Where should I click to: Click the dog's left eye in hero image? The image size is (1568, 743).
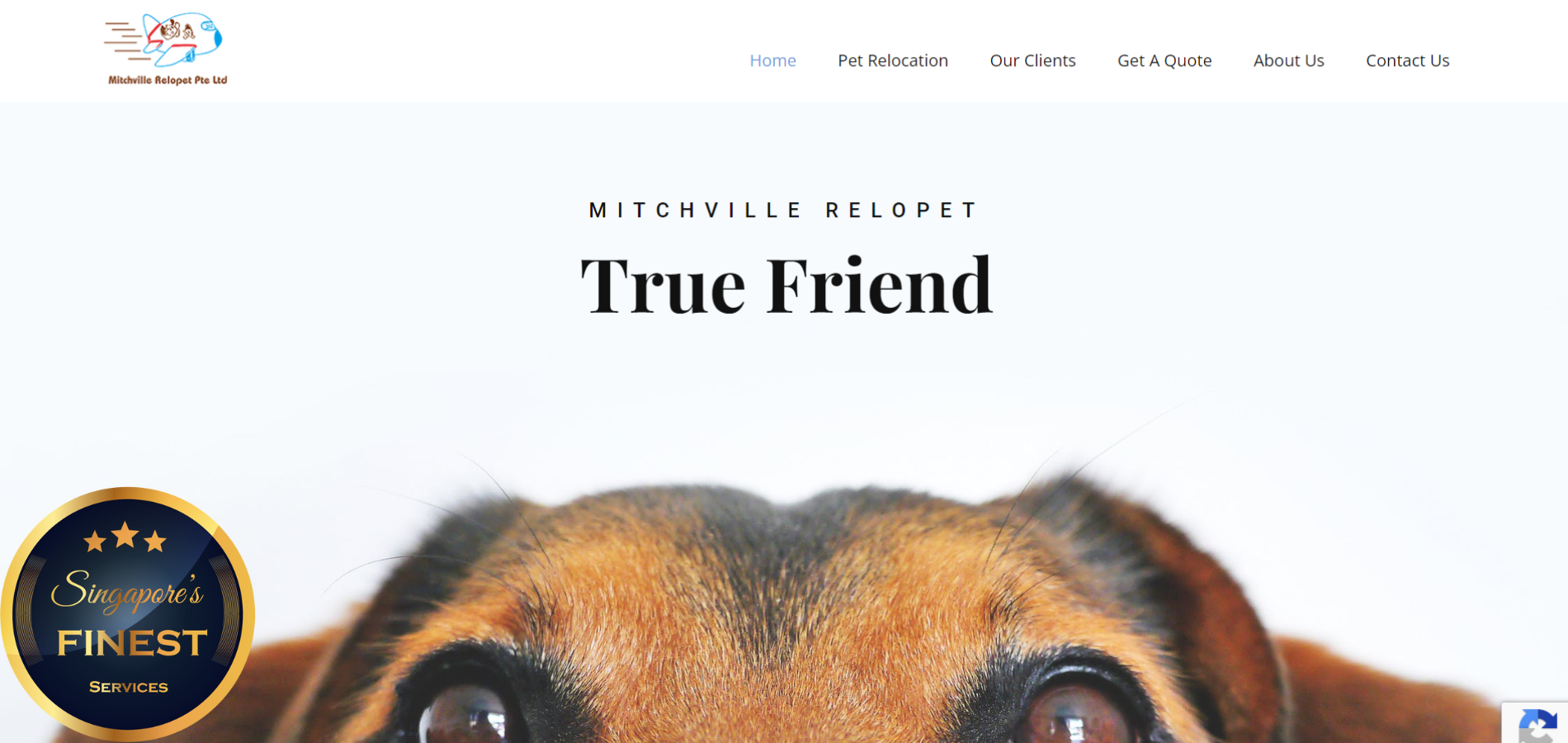point(466,718)
